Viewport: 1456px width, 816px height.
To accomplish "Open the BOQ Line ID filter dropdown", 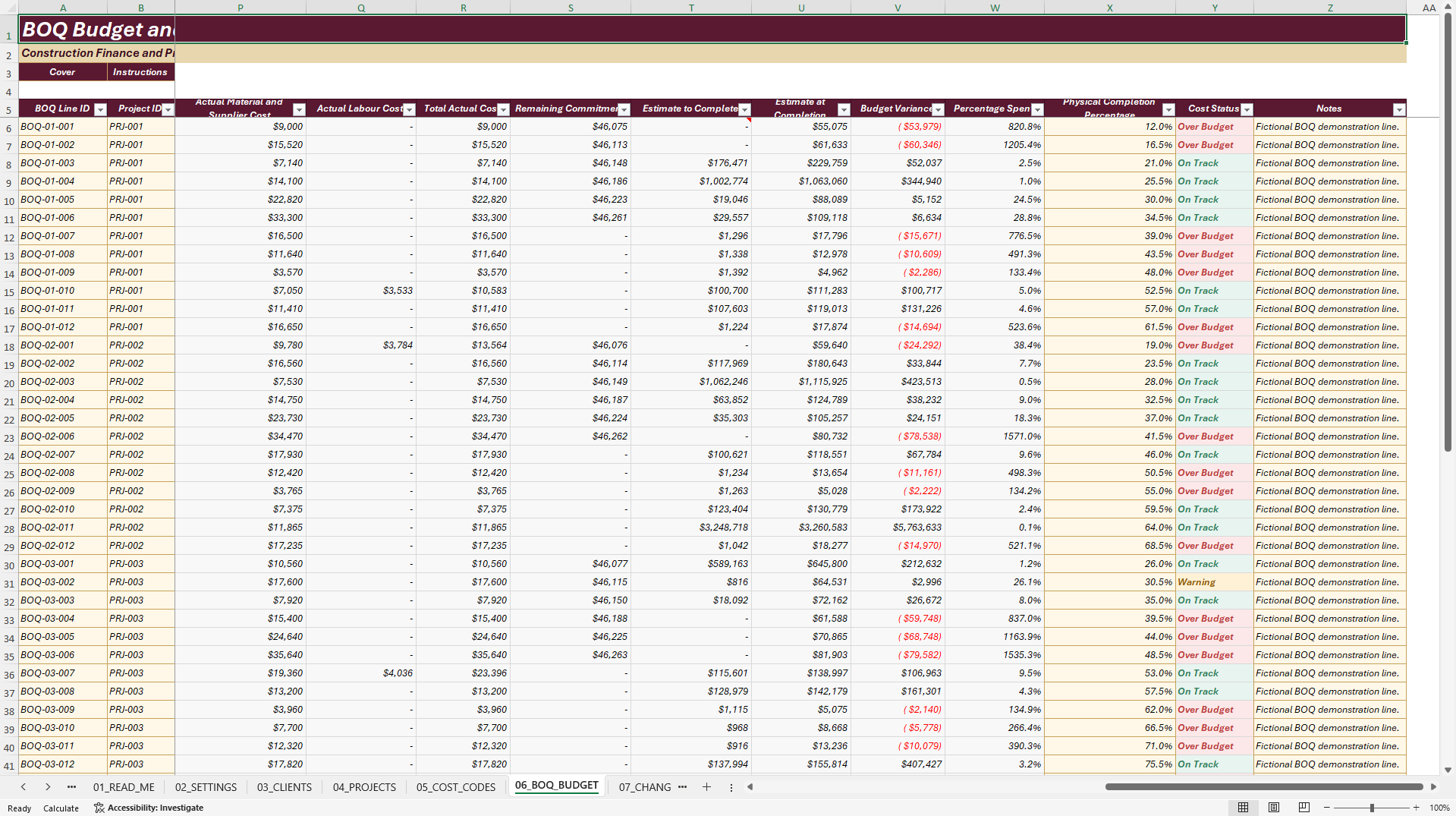I will point(100,109).
